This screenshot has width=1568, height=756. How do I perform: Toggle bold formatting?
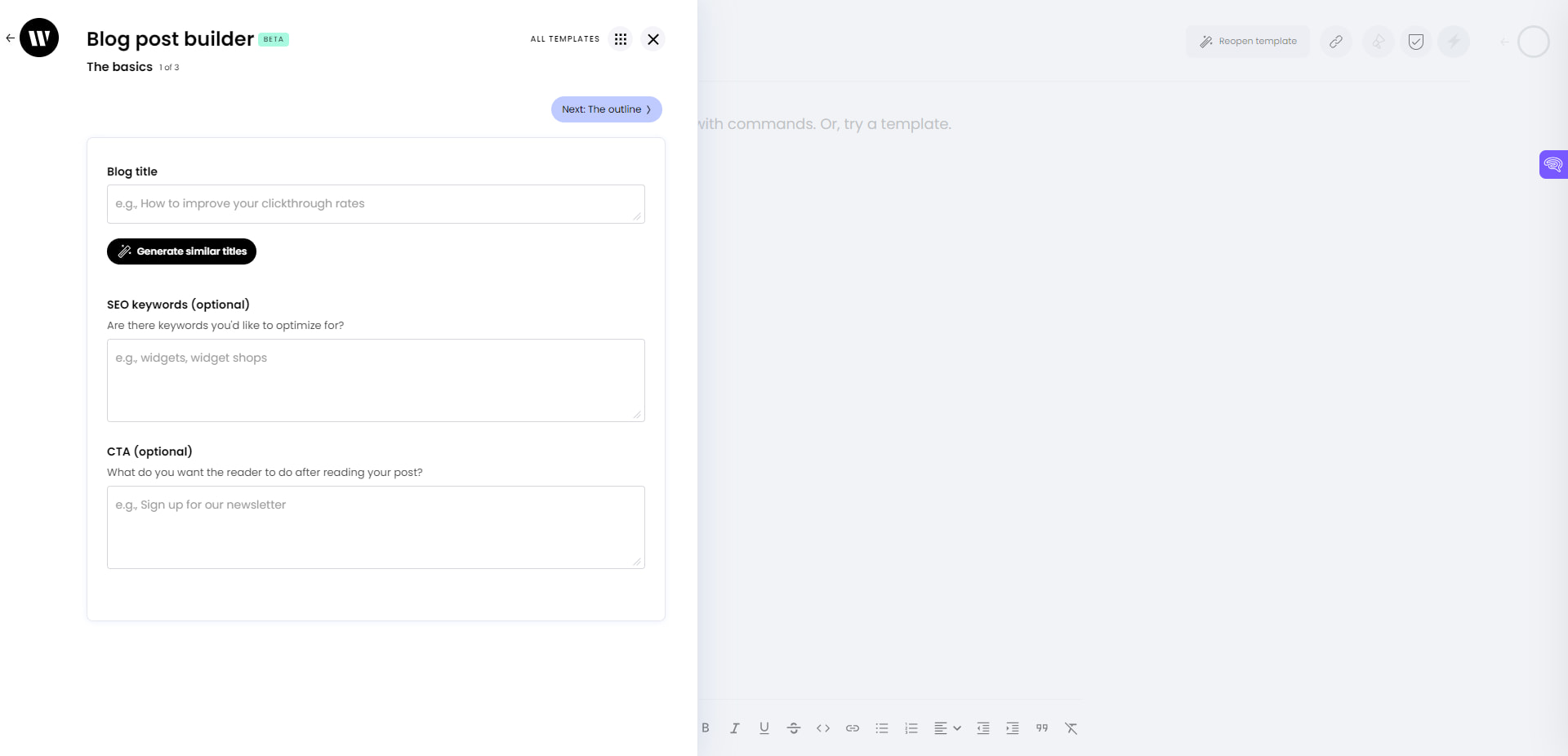coord(705,727)
